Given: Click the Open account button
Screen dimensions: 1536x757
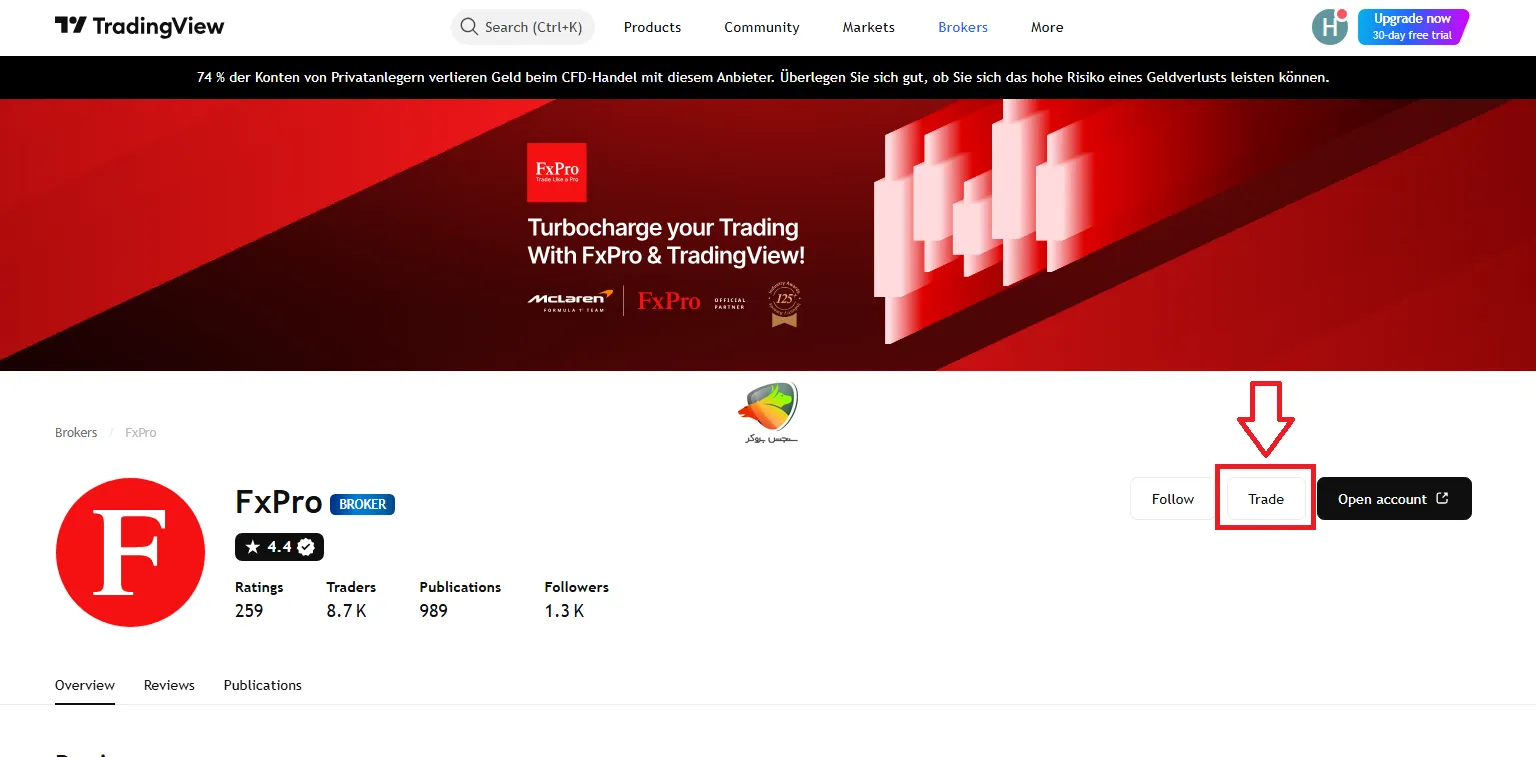Looking at the screenshot, I should 1393,499.
